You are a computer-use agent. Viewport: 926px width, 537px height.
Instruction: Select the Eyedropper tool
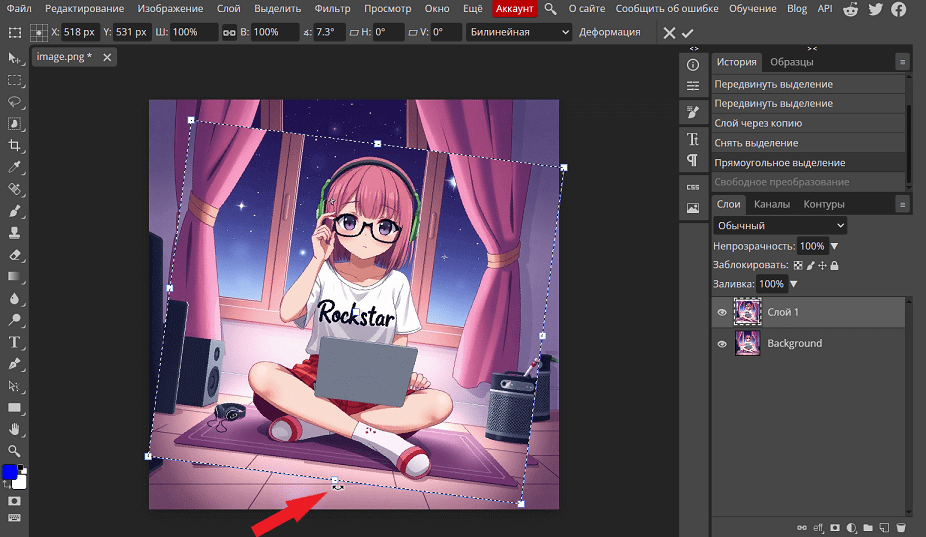coord(15,167)
